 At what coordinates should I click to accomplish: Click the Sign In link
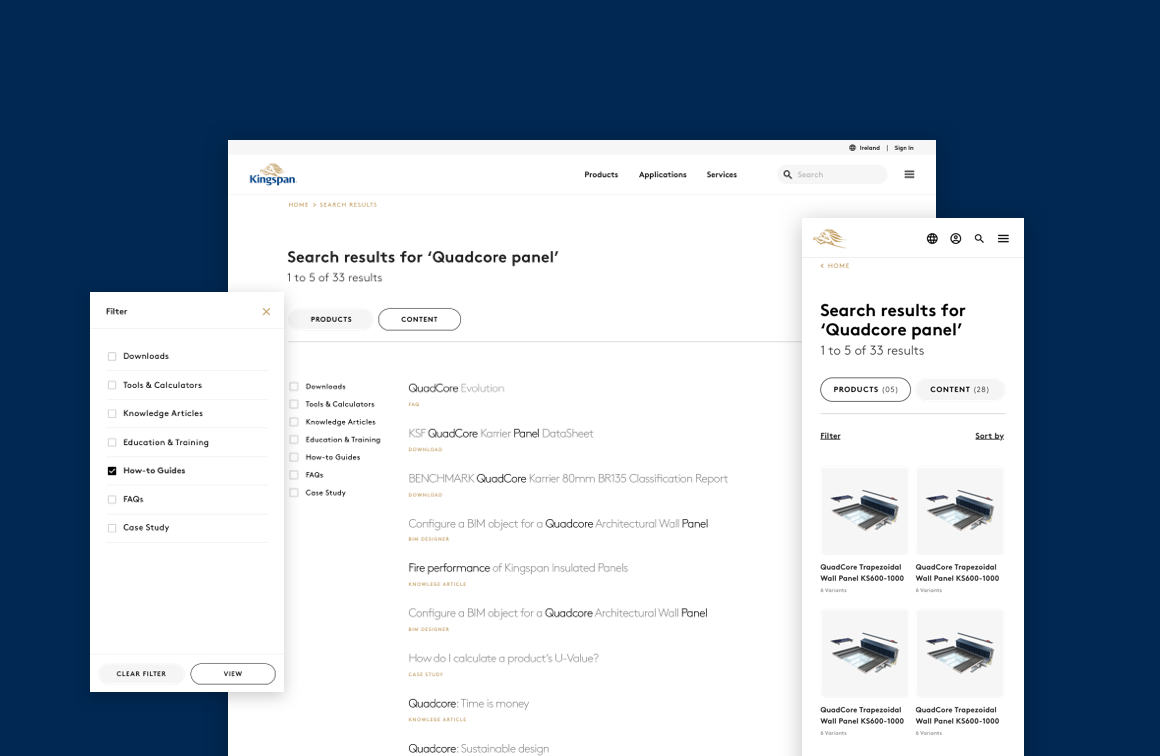904,148
